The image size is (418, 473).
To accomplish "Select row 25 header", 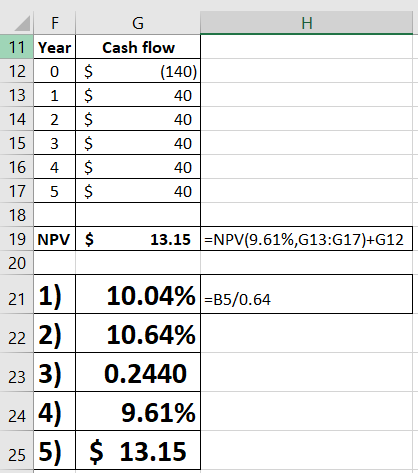I will [x=17, y=450].
